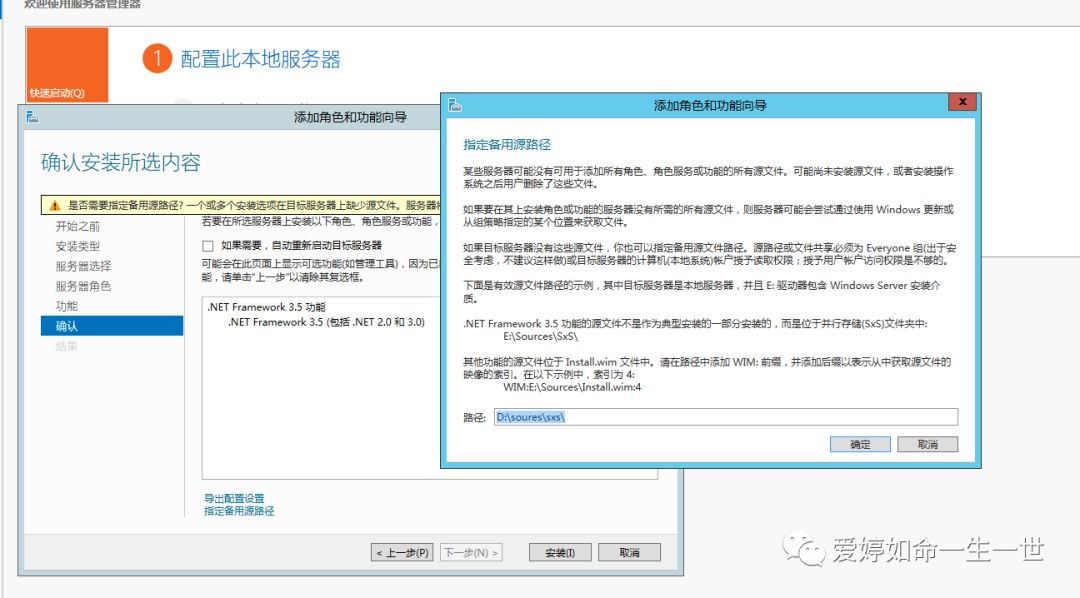This screenshot has width=1080, height=598.
Task: Click the wizard icon in the front dialog title bar
Action: 455,105
